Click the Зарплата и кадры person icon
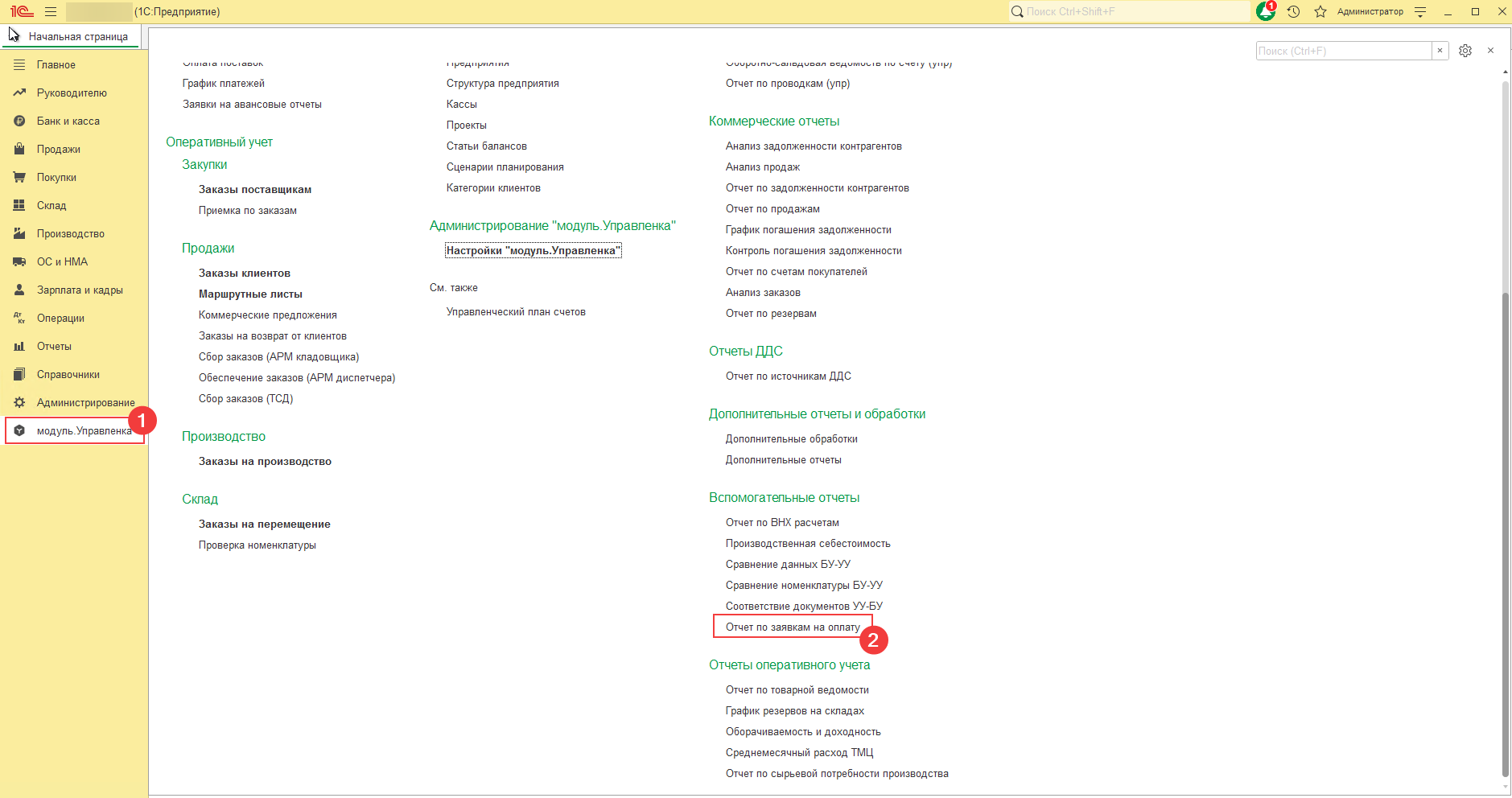The width and height of the screenshot is (1512, 798). (x=19, y=290)
